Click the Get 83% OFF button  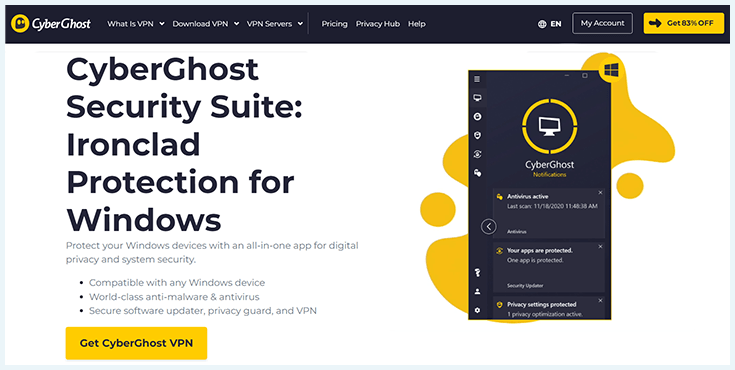pyautogui.click(x=683, y=23)
